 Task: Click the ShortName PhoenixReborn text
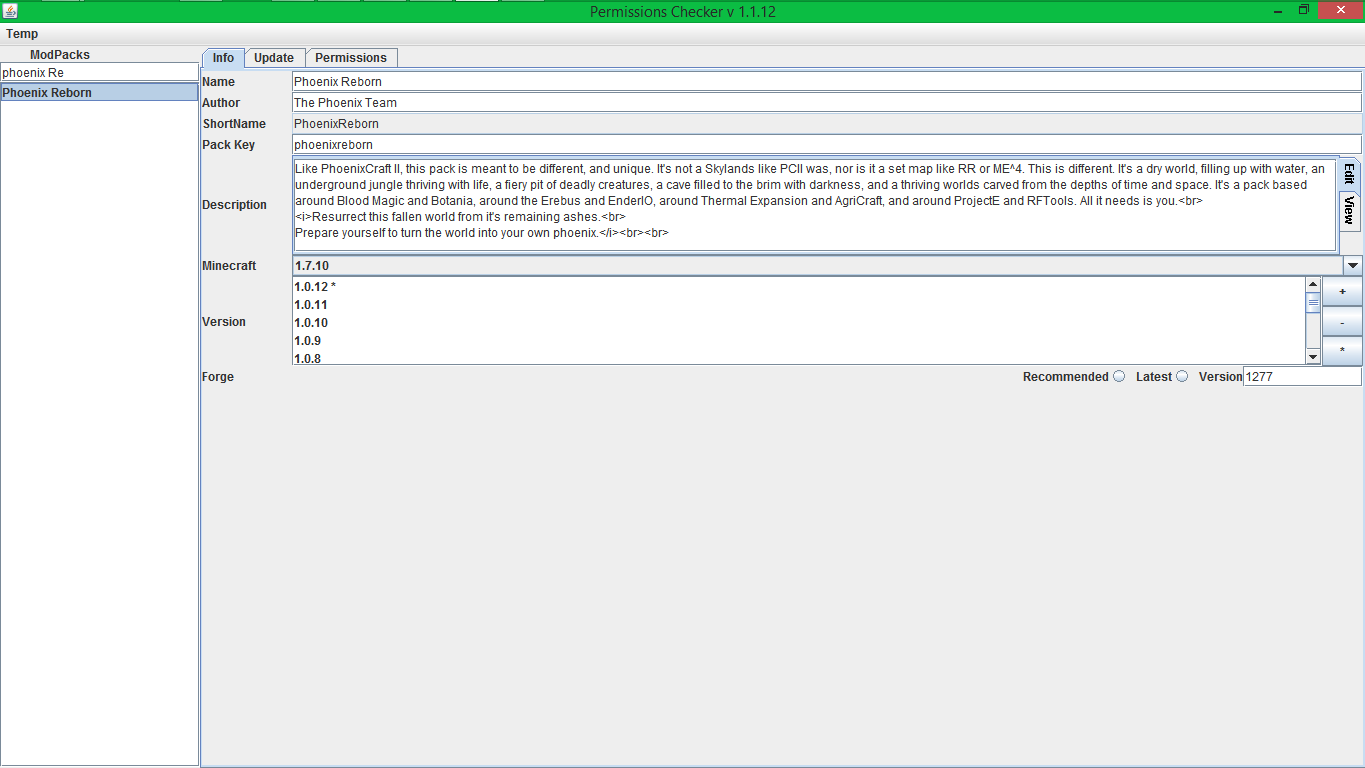[x=336, y=123]
